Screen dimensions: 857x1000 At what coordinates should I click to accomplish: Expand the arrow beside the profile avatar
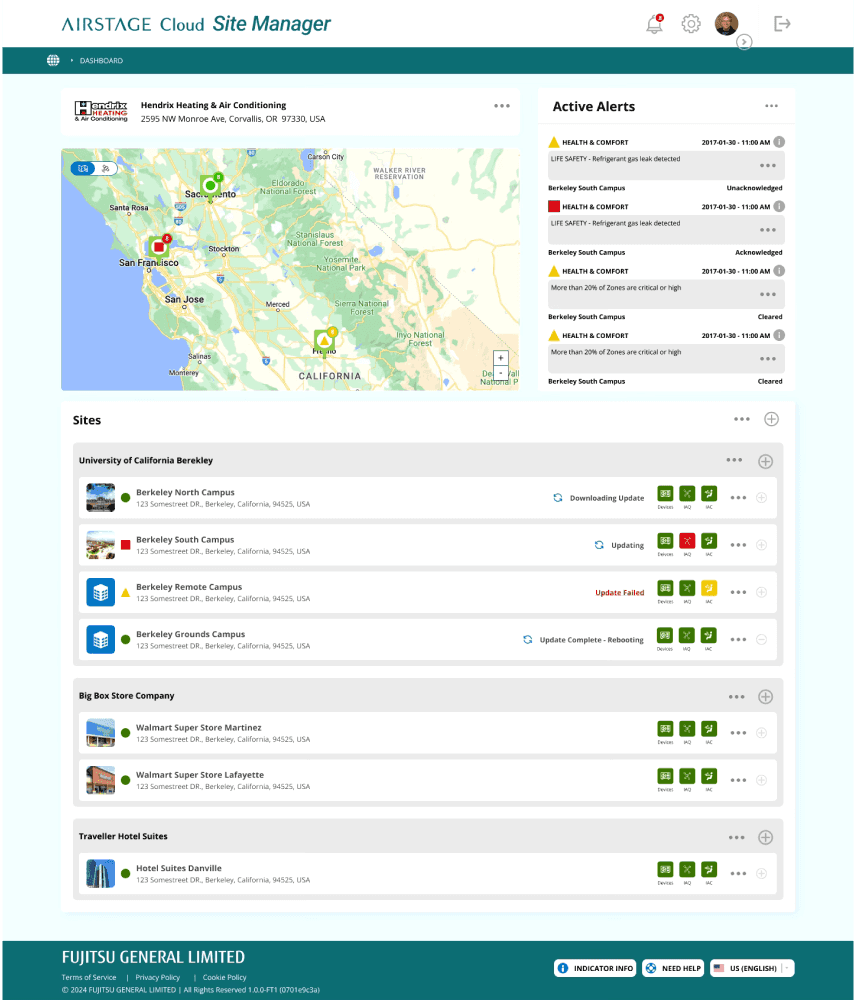tap(744, 42)
